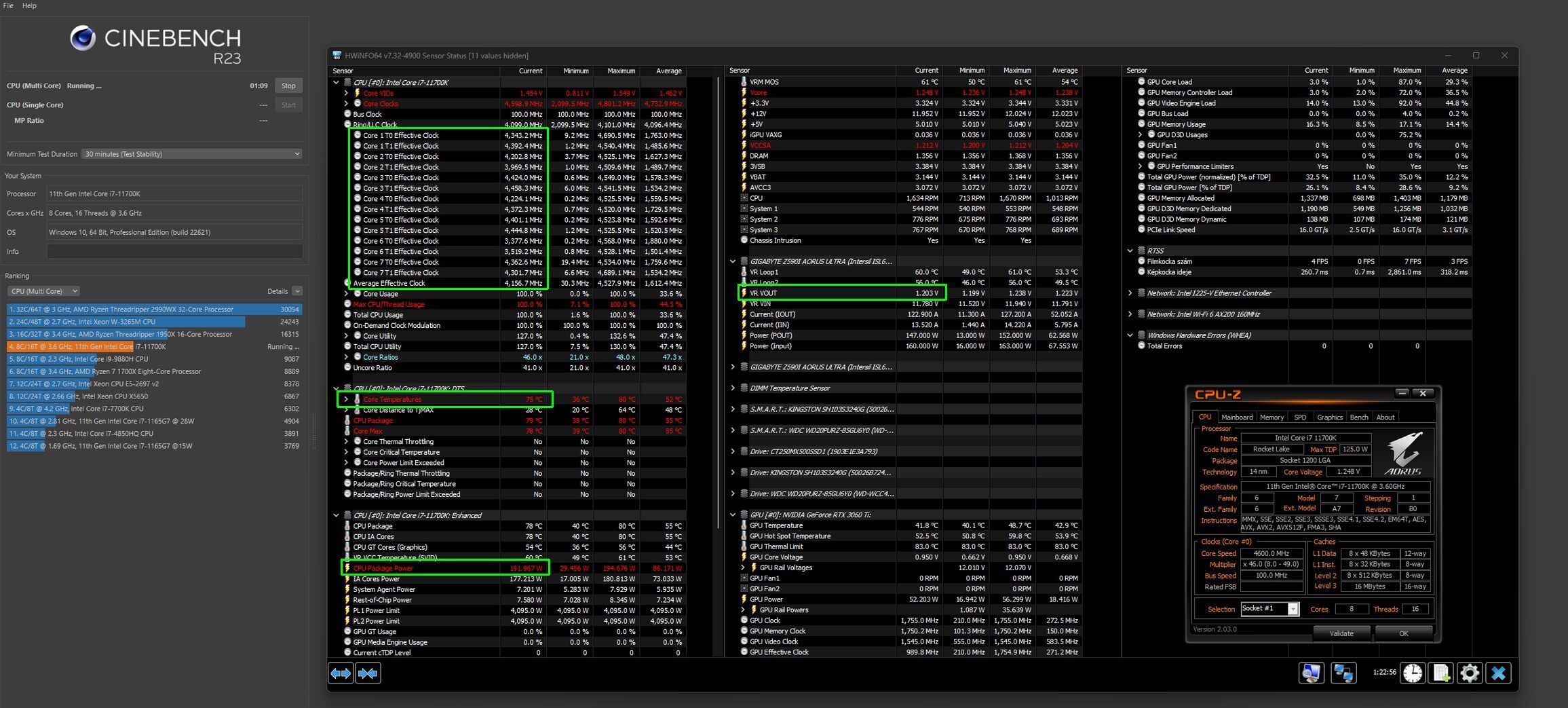
Task: Switch to CPU-Z Graphics tab
Action: [1329, 417]
